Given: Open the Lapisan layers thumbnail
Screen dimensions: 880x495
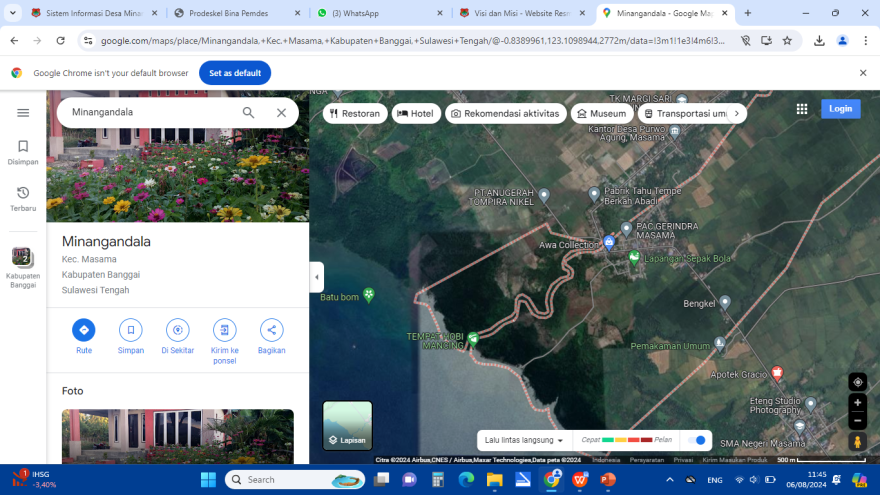Looking at the screenshot, I should [347, 425].
